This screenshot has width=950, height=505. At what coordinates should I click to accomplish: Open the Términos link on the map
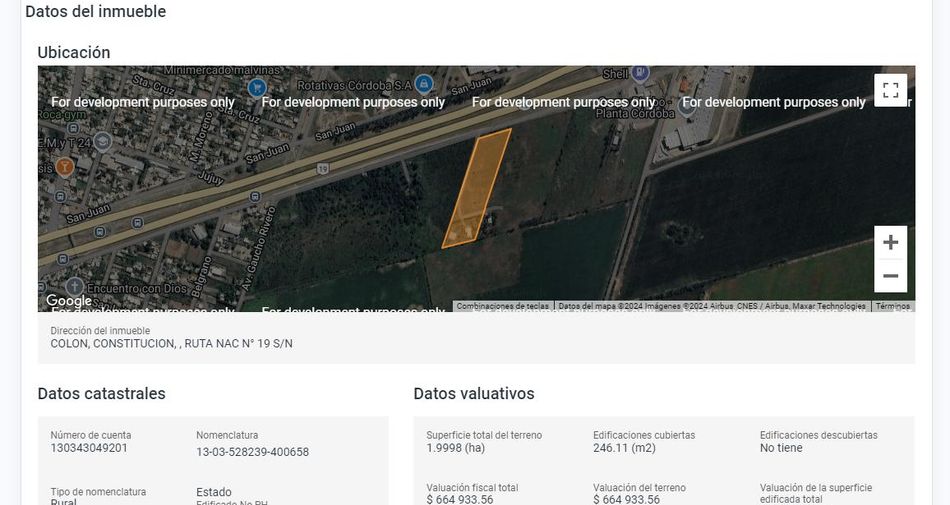coord(892,306)
